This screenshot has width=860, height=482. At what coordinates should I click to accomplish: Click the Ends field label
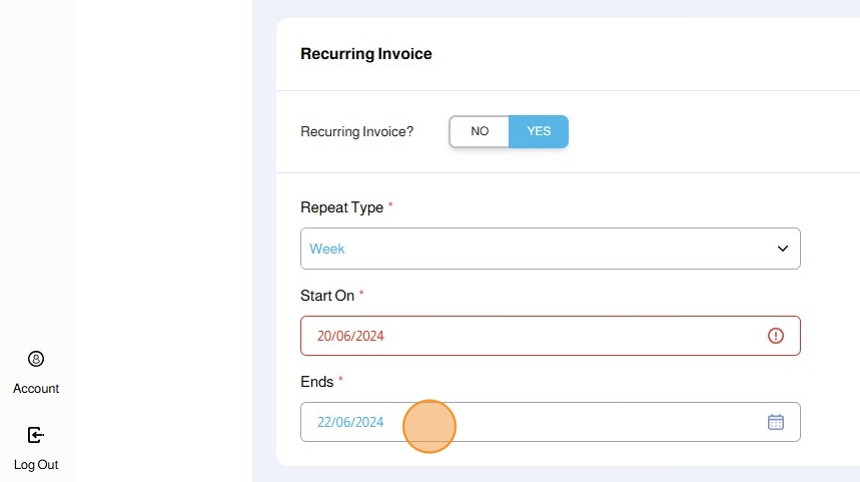pyautogui.click(x=316, y=381)
